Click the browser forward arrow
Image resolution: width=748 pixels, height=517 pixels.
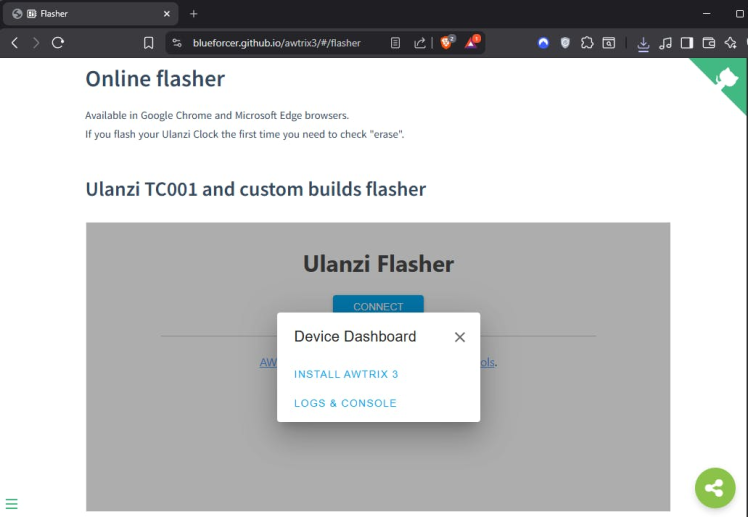(x=36, y=43)
